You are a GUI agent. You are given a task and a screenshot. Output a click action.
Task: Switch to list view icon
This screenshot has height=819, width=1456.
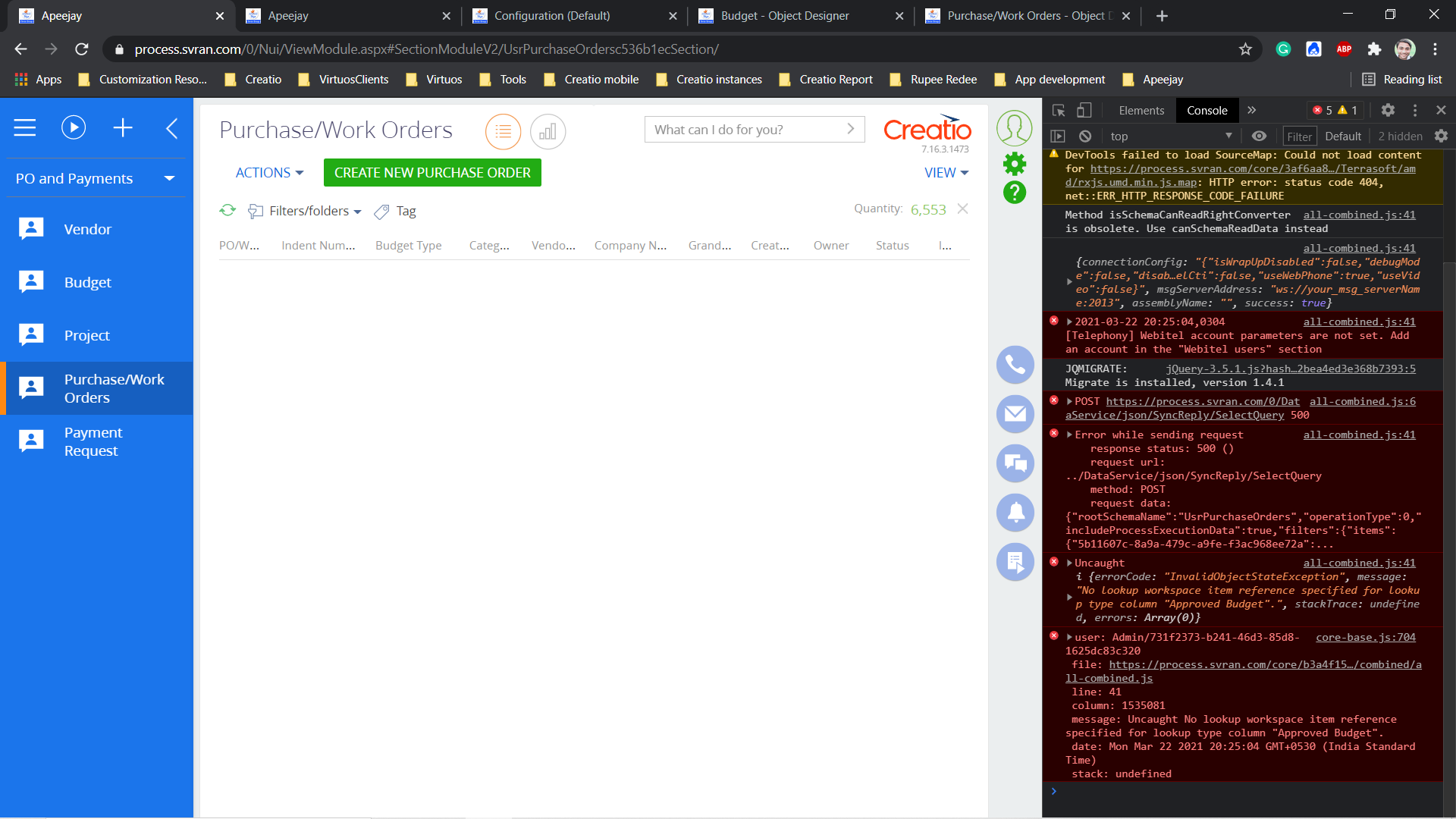pyautogui.click(x=504, y=132)
